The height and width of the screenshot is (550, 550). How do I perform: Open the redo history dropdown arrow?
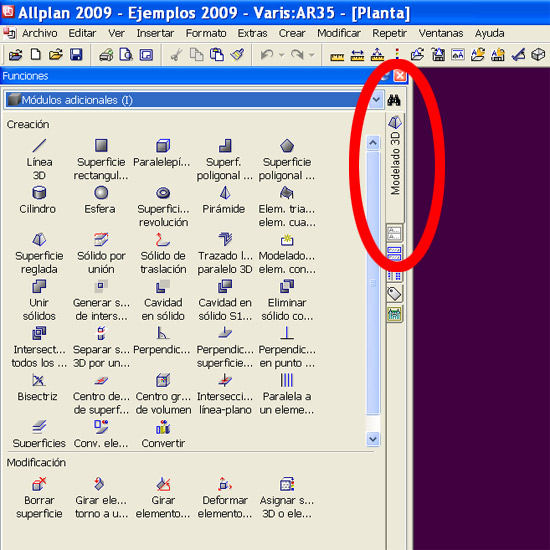311,55
